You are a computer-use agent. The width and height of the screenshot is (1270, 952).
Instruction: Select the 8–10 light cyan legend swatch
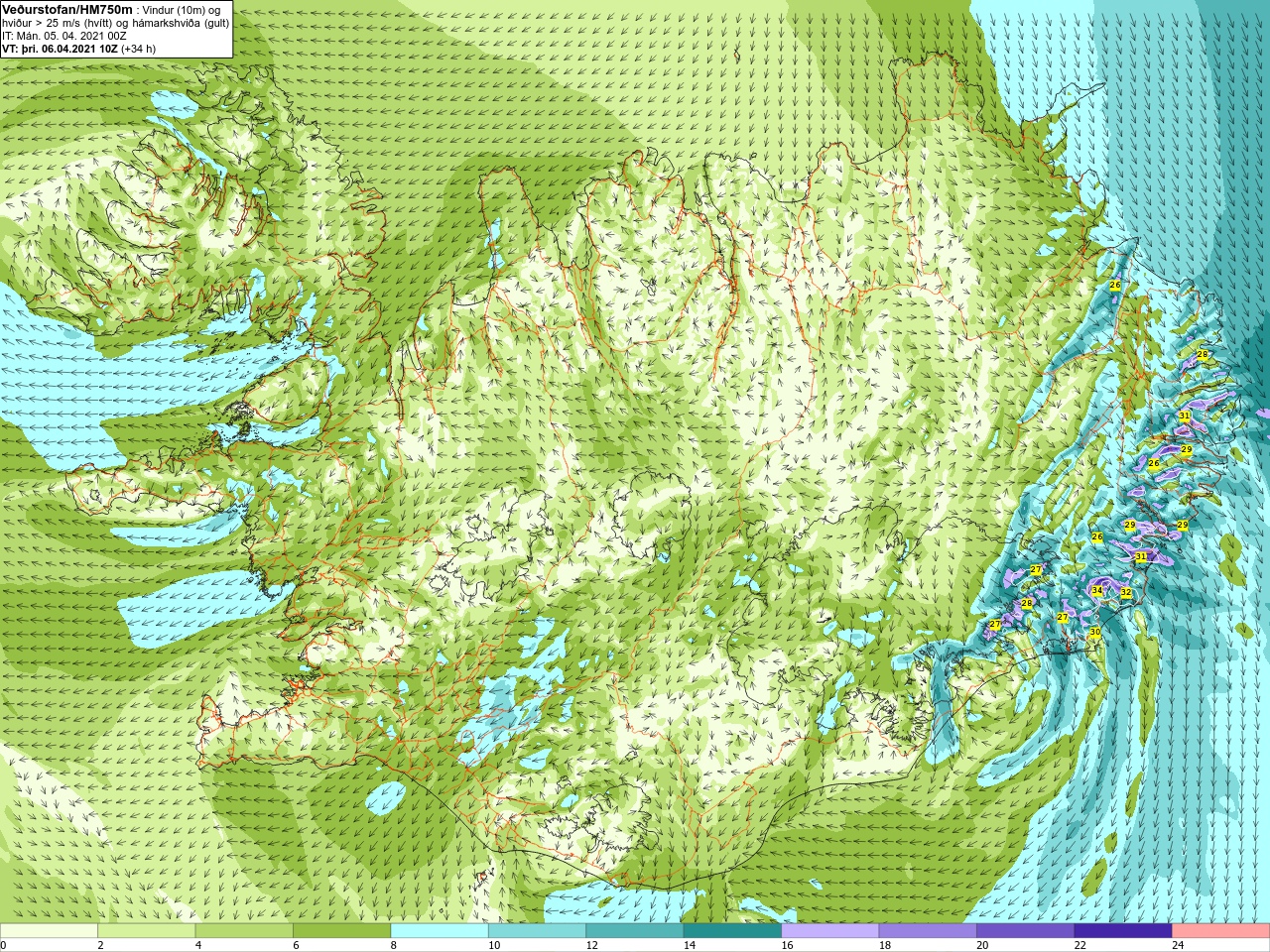click(440, 931)
